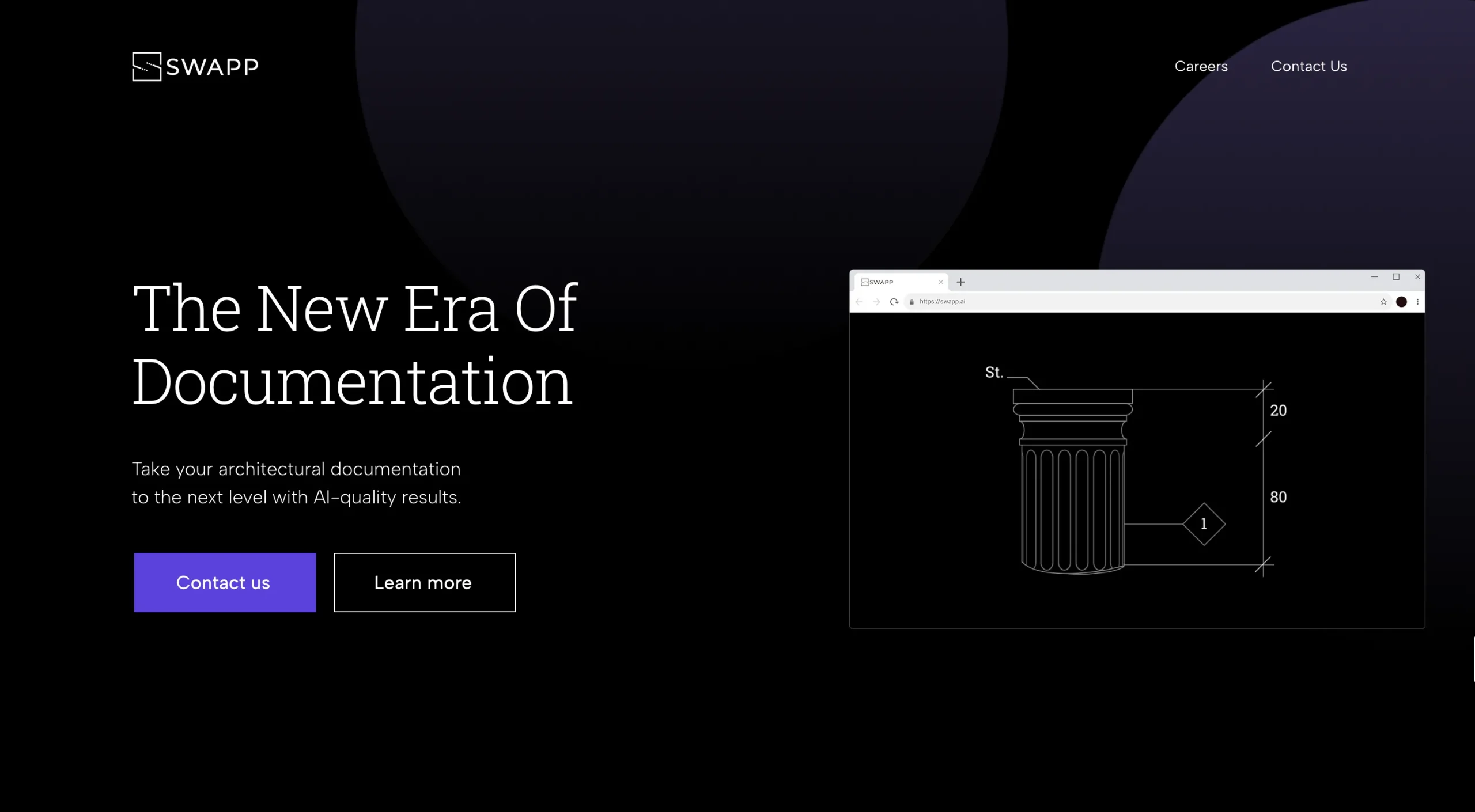Click the 'St.' label on the drawing
The image size is (1475, 812).
(994, 373)
